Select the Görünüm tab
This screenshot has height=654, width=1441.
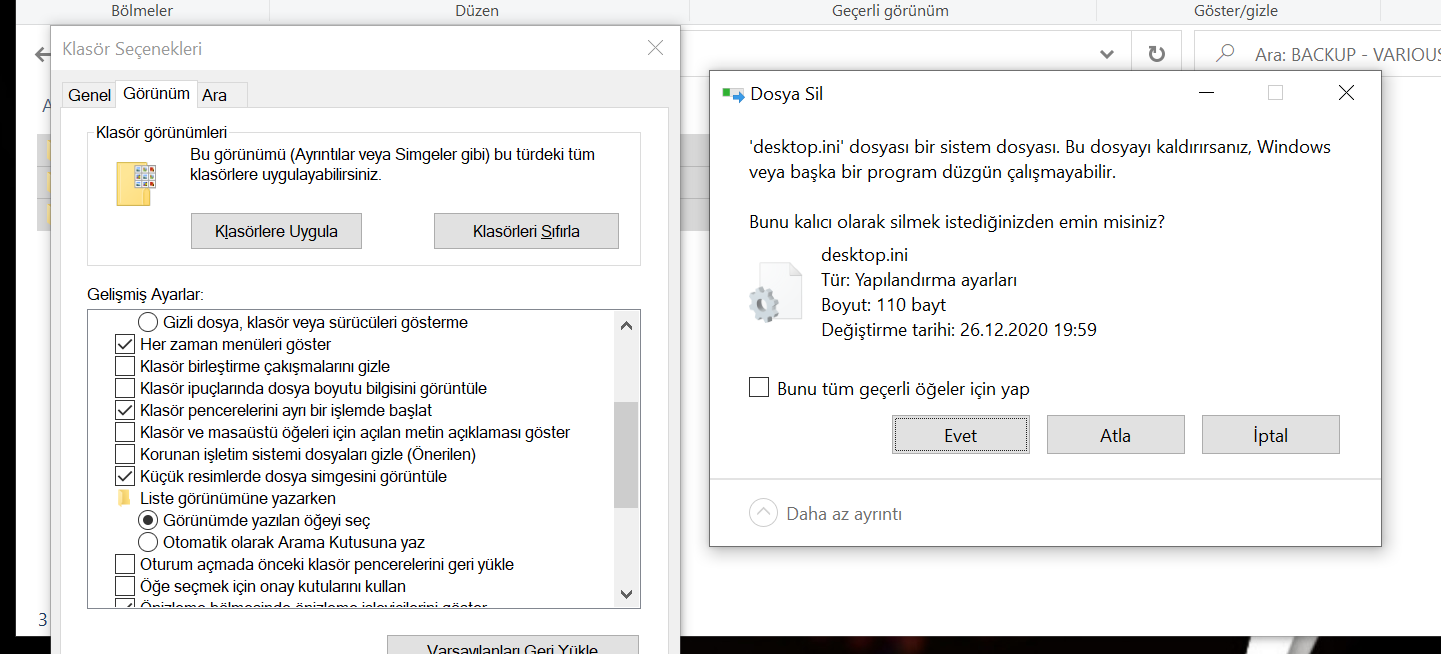[x=156, y=93]
